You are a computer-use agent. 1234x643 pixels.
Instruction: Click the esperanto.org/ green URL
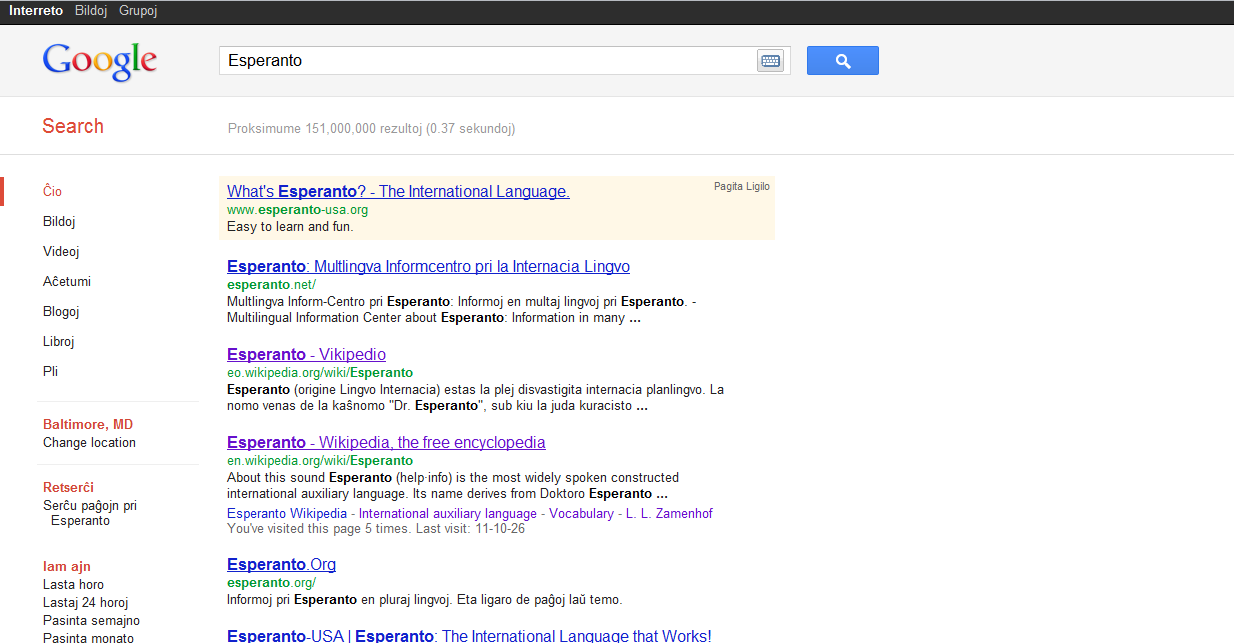click(271, 582)
